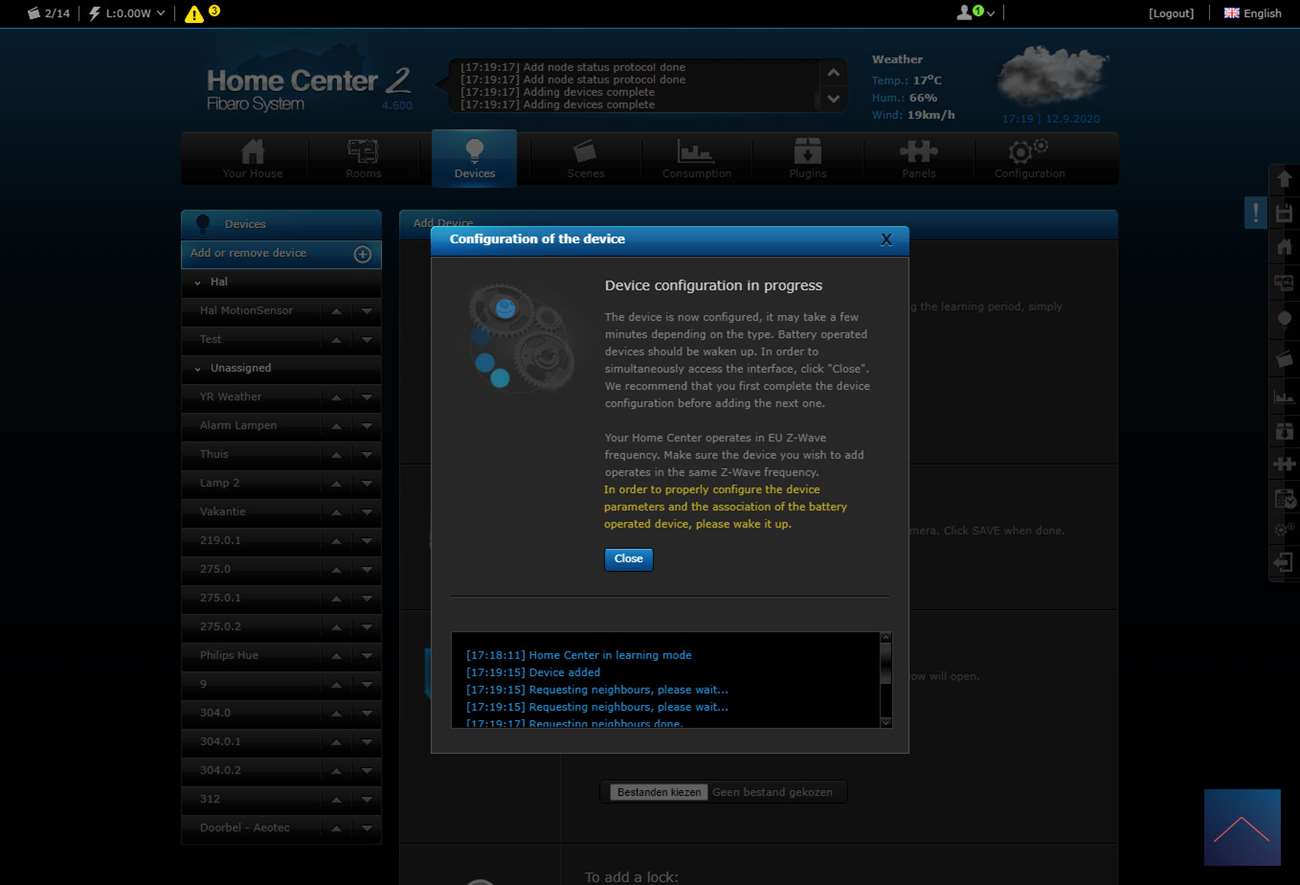The height and width of the screenshot is (885, 1300).
Task: Click the blue exclamation notification icon
Action: tap(1255, 213)
